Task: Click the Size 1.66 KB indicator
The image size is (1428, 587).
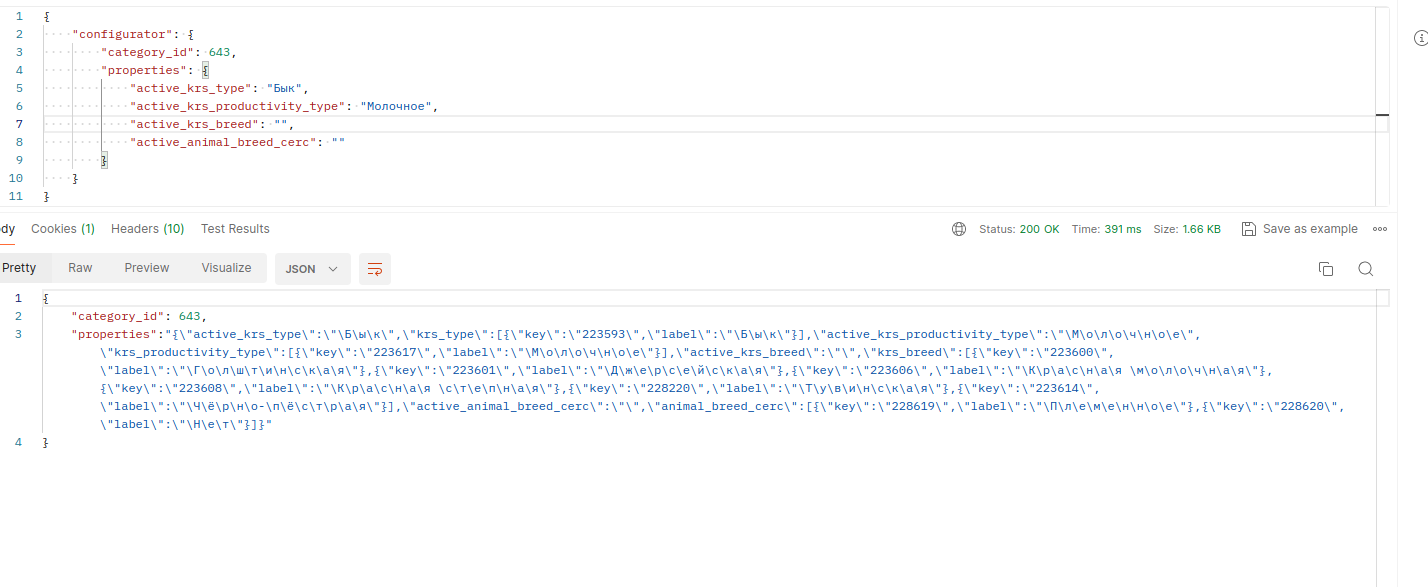Action: 1187,229
